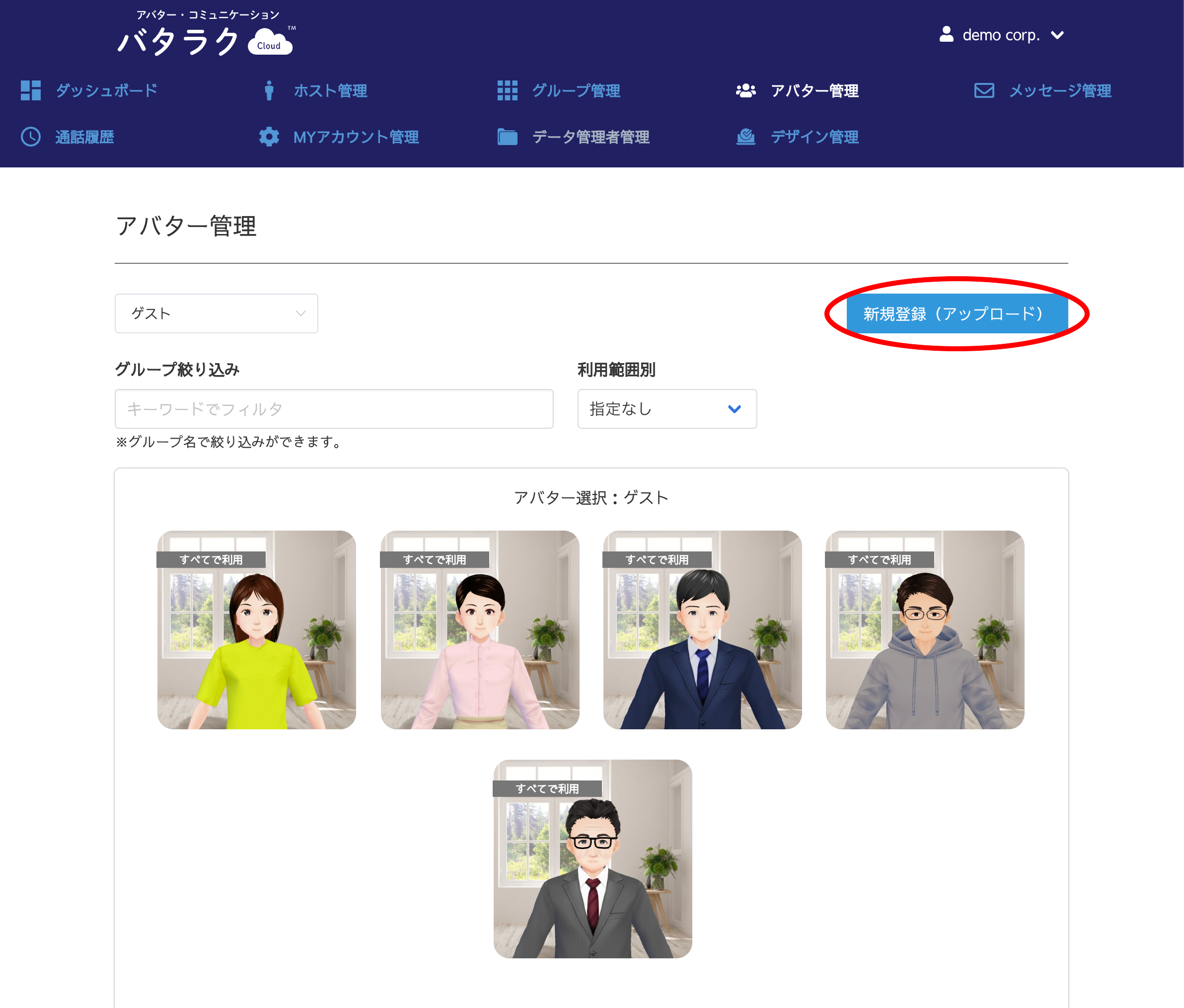Select the yellow t-shirt female avatar
The width and height of the screenshot is (1184, 1008).
point(256,630)
